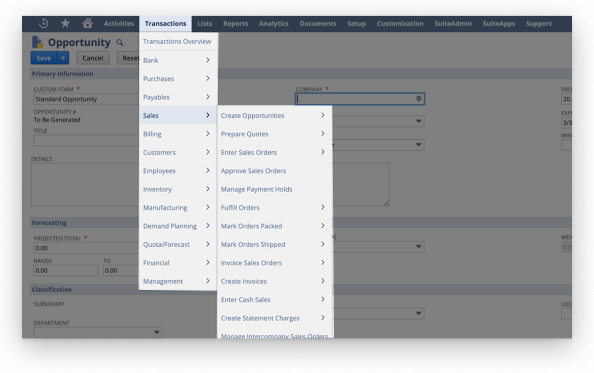Choose Invoice Sales Orders
594x373 pixels.
pos(275,262)
